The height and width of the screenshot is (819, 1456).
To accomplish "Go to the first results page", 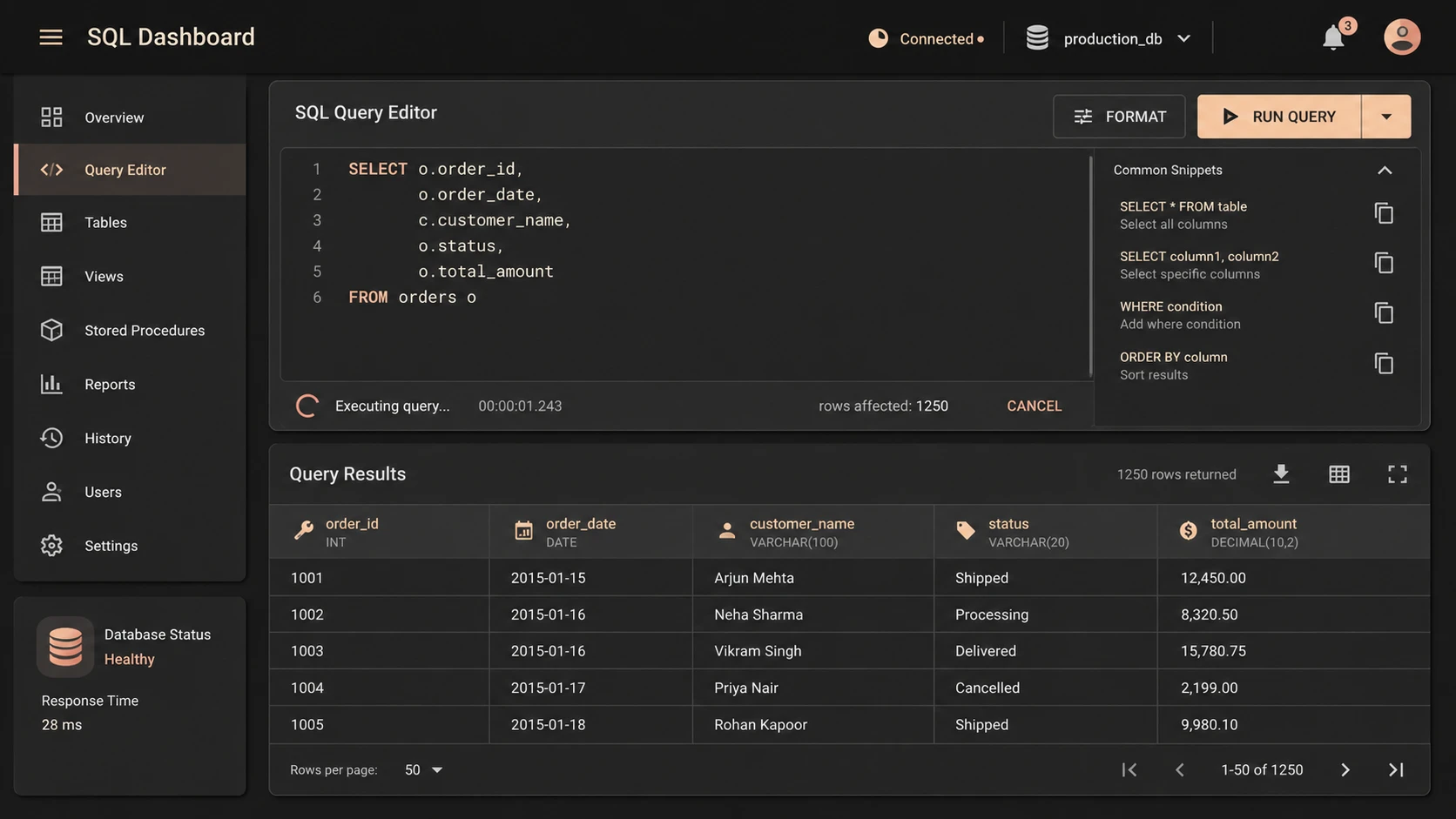I will click(x=1129, y=769).
